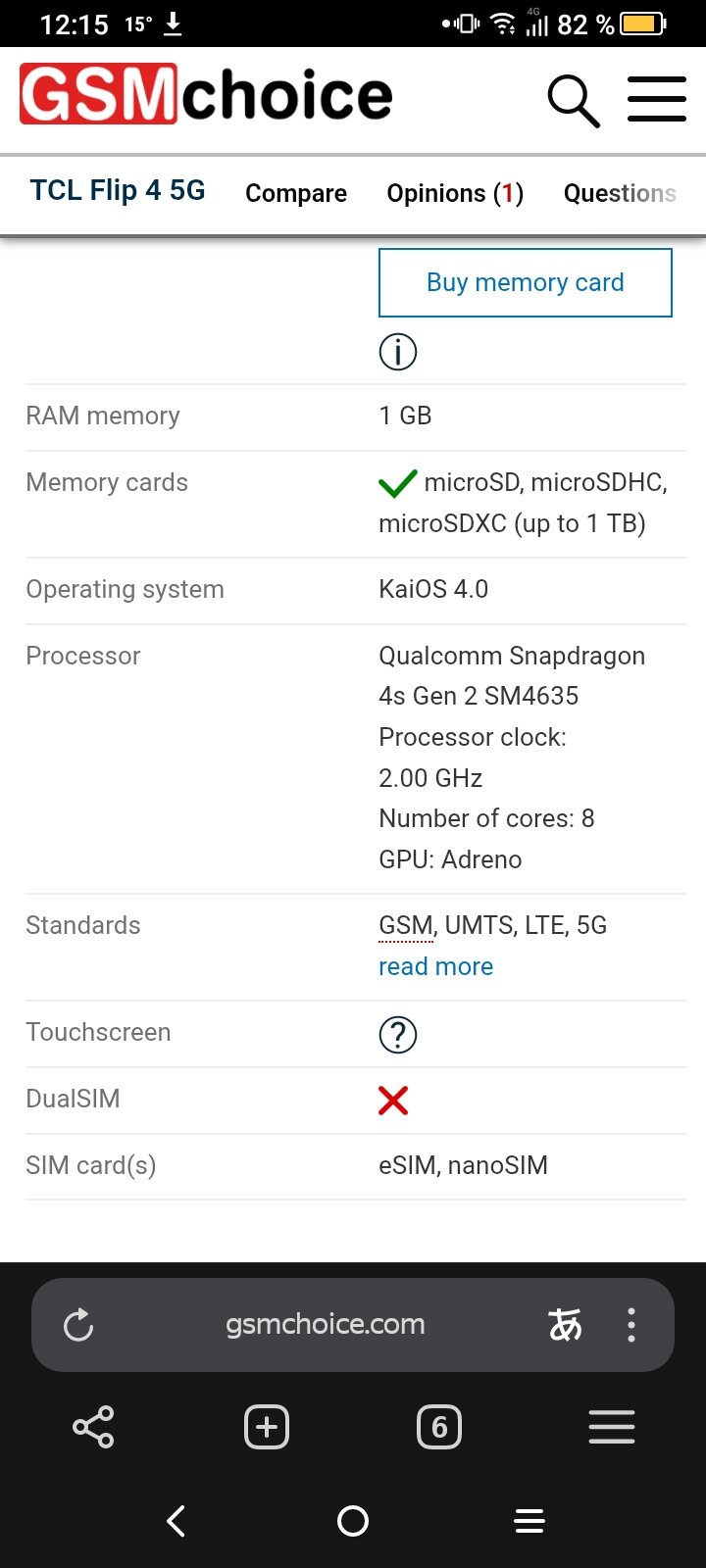Screen dimensions: 706x1568
Task: Open the site search magnifier icon
Action: pos(573,100)
